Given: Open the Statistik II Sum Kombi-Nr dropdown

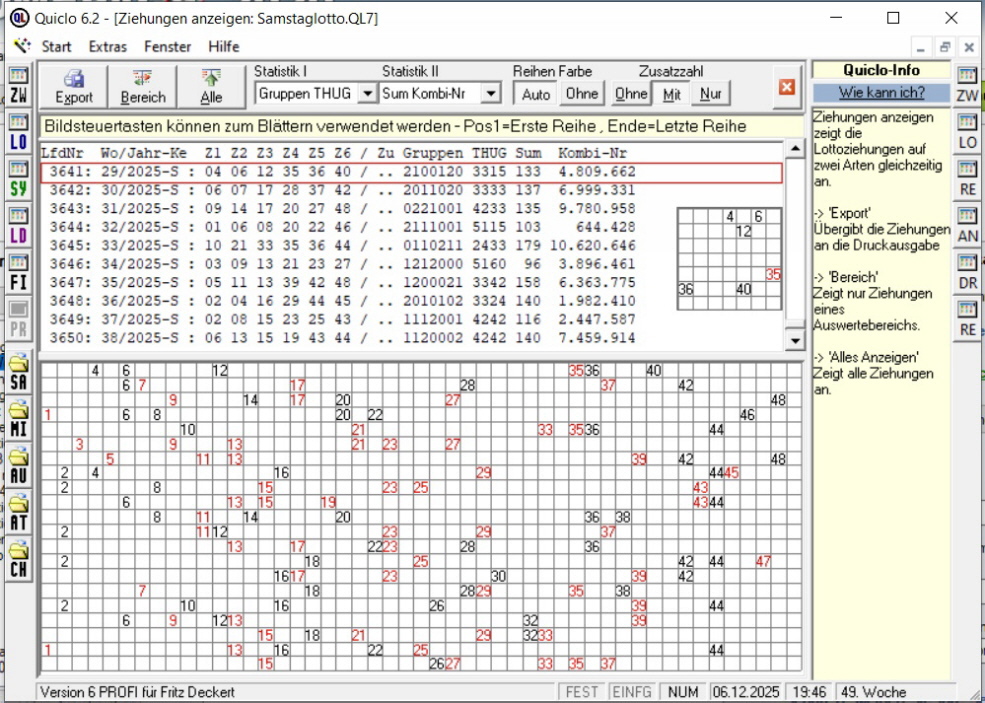Looking at the screenshot, I should click(490, 93).
